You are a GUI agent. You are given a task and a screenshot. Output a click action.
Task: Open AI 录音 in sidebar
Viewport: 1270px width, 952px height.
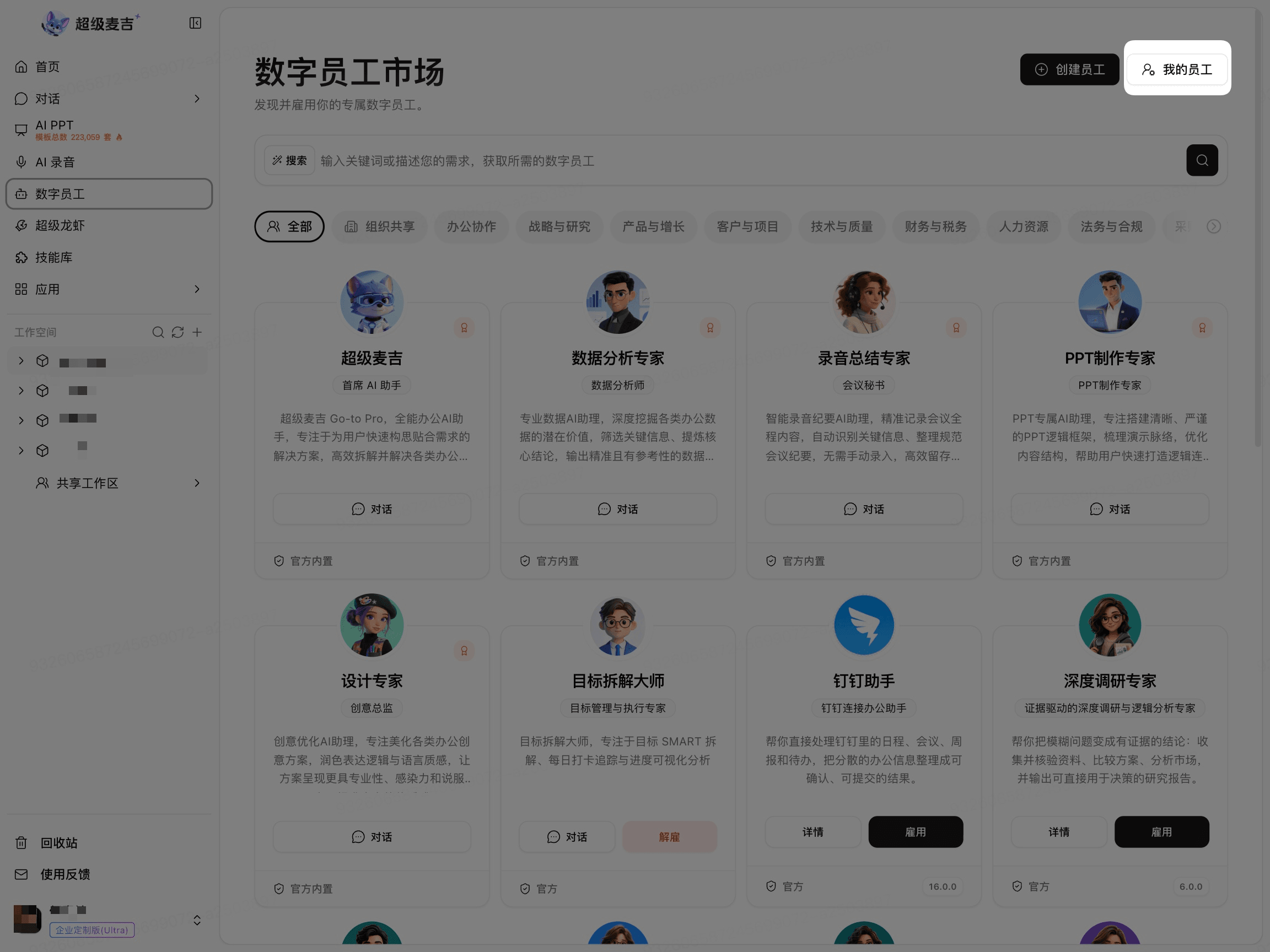109,162
